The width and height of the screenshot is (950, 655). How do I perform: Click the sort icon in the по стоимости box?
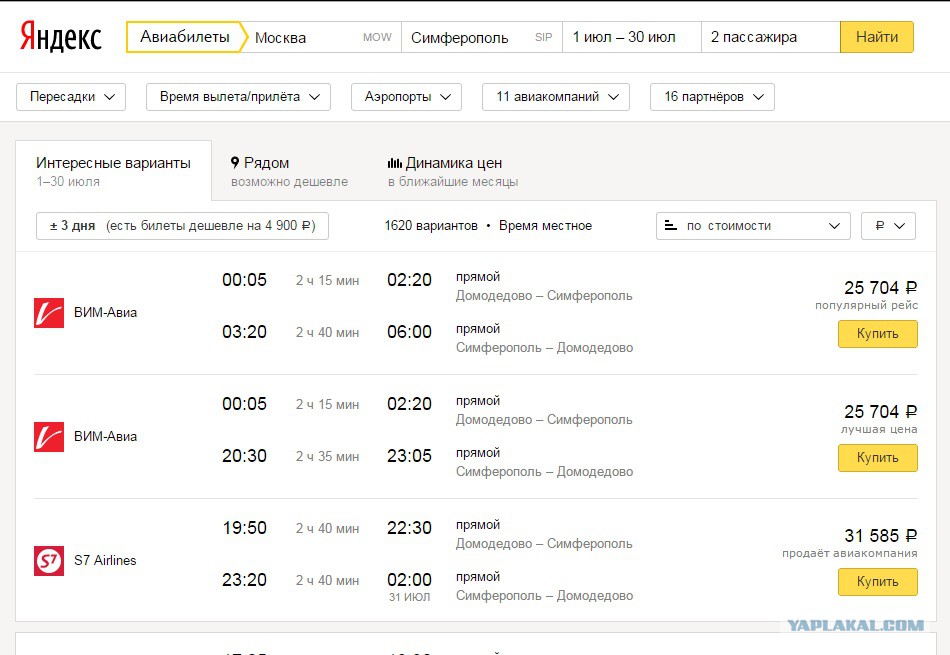[x=671, y=225]
